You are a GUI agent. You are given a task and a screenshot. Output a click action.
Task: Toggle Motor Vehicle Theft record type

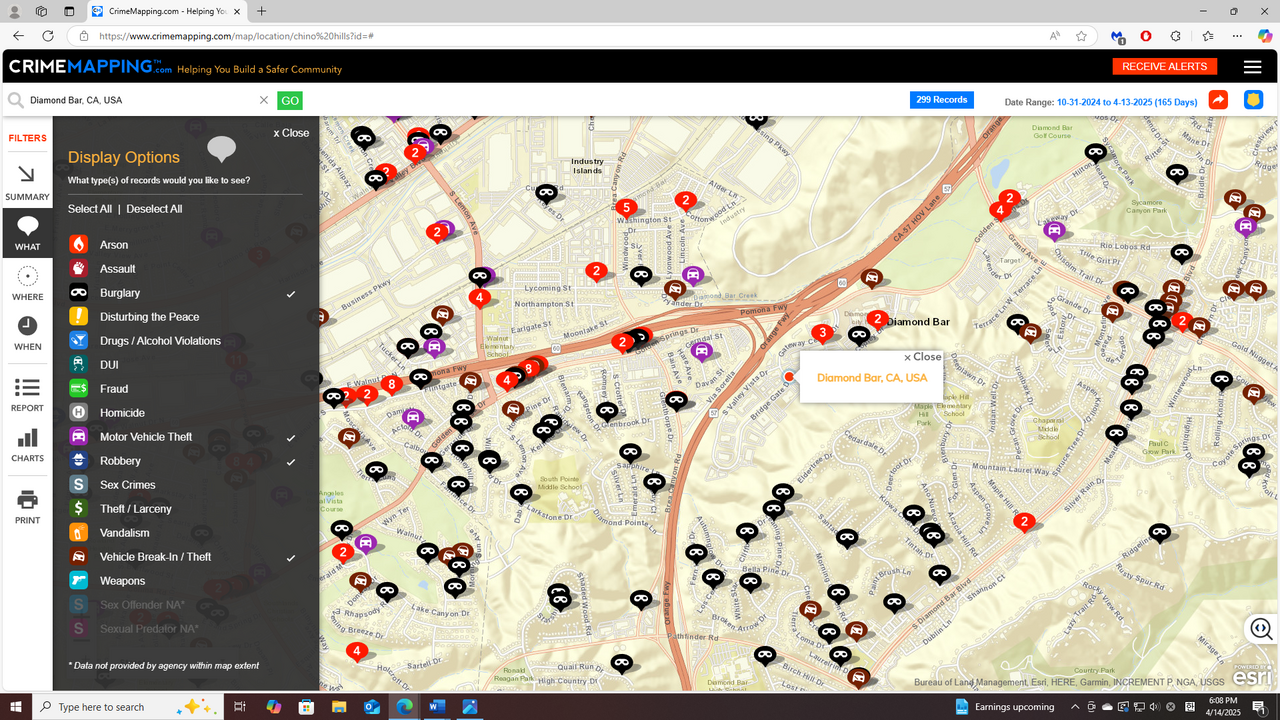click(x=146, y=437)
